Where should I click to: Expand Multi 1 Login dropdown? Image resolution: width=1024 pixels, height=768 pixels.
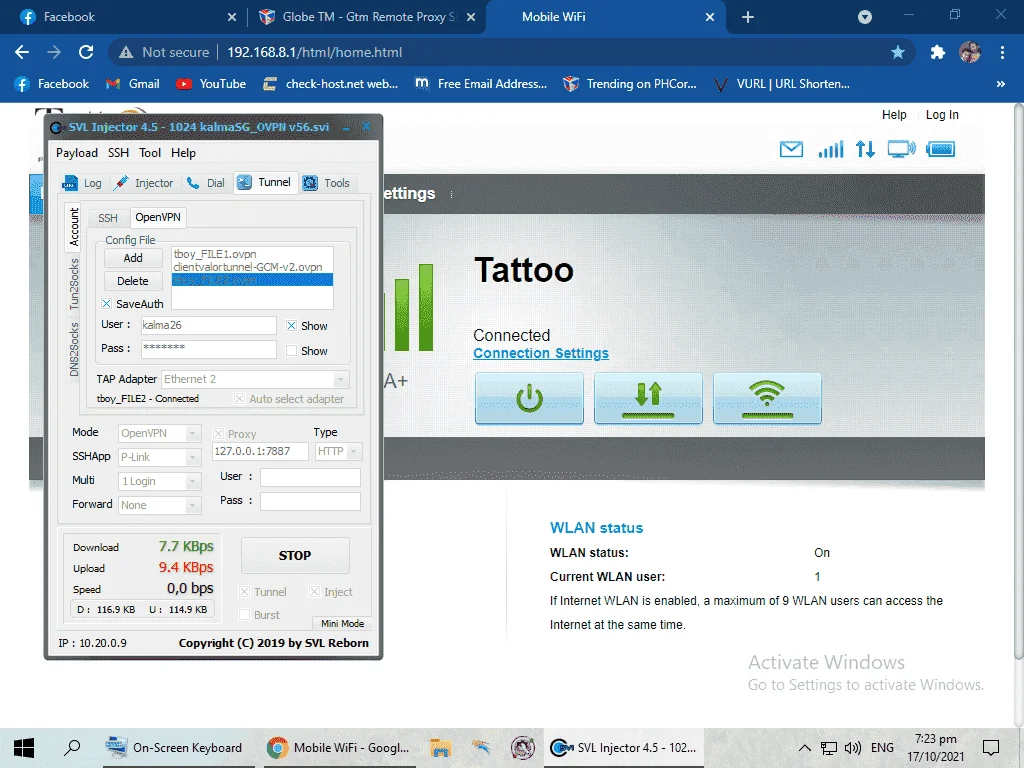pos(193,482)
